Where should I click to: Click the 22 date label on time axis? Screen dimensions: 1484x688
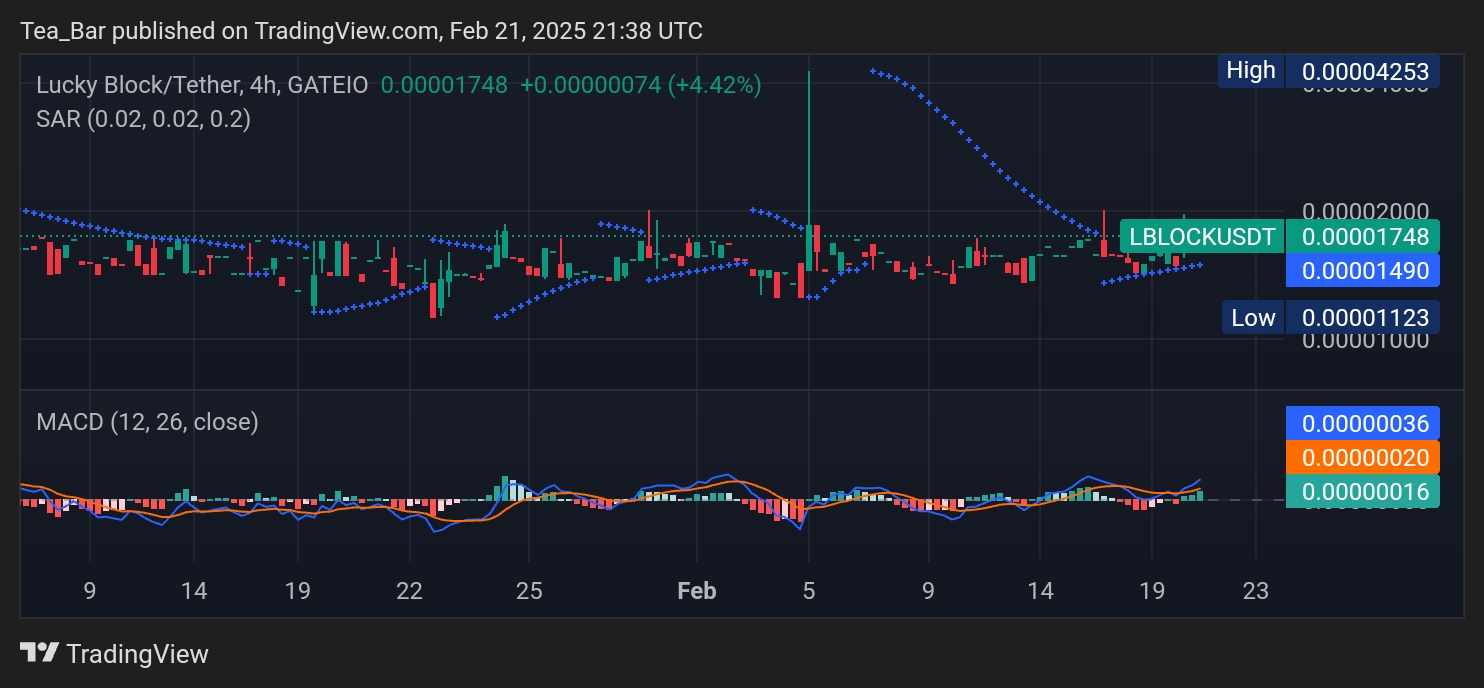click(x=409, y=591)
